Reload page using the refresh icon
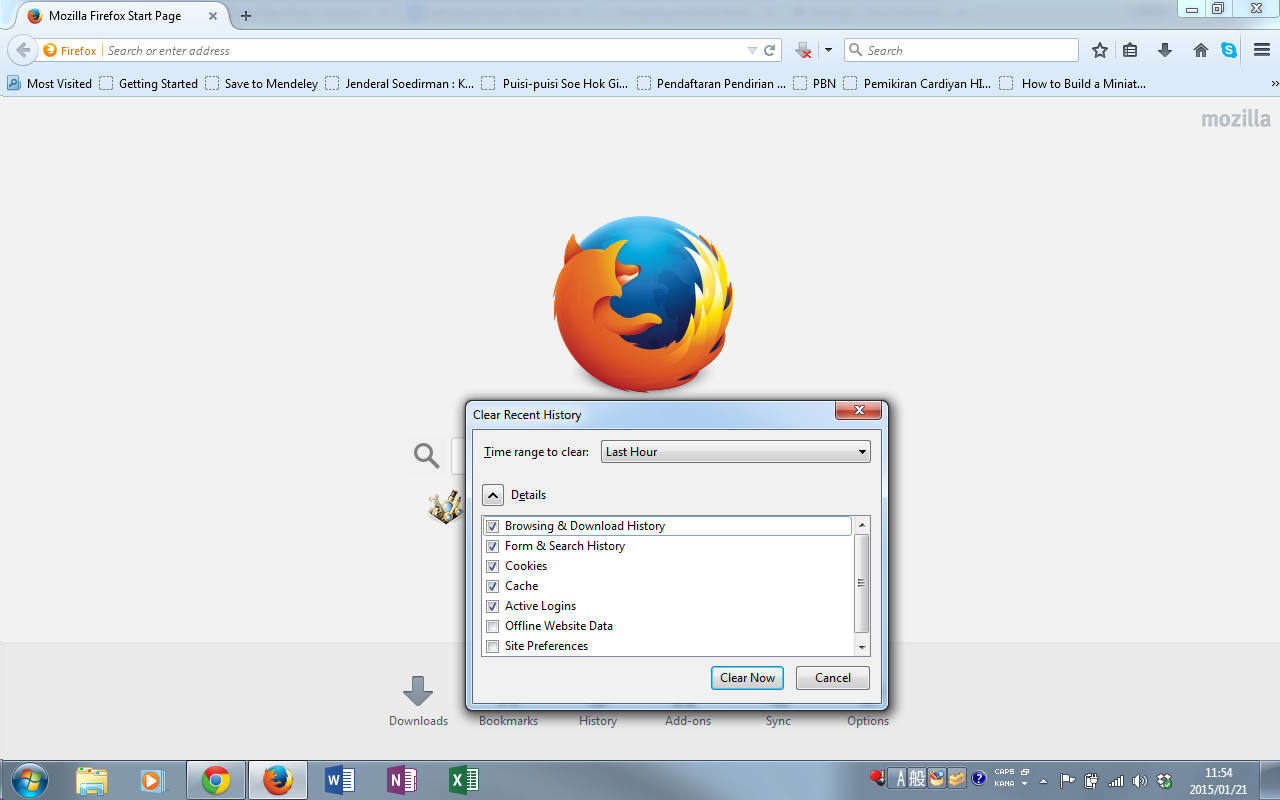Image resolution: width=1280 pixels, height=800 pixels. coord(770,50)
